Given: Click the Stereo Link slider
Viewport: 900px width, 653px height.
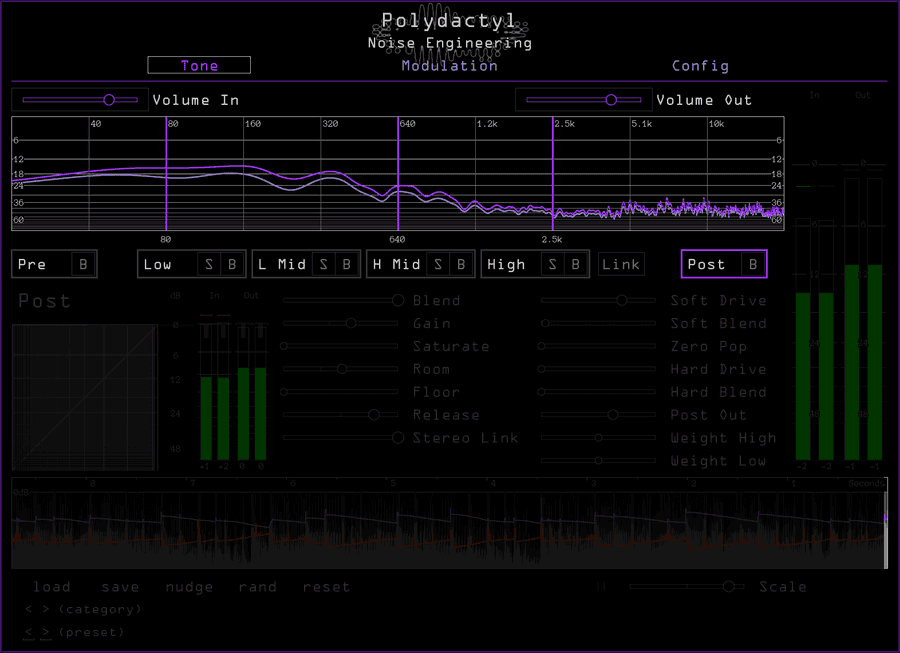Looking at the screenshot, I should click(341, 438).
